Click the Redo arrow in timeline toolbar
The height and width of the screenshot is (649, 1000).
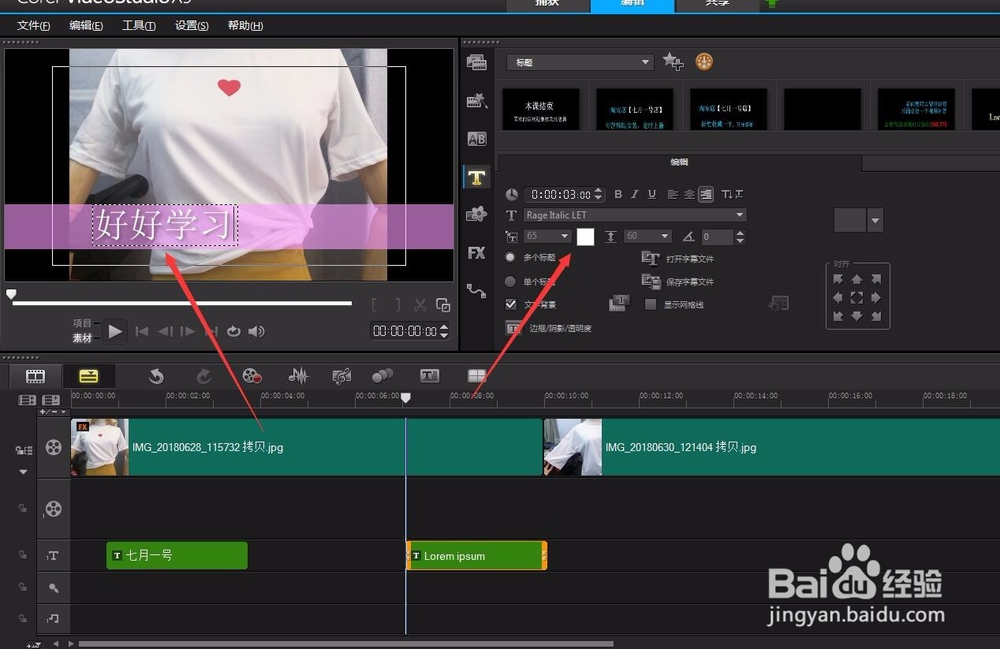[x=203, y=376]
